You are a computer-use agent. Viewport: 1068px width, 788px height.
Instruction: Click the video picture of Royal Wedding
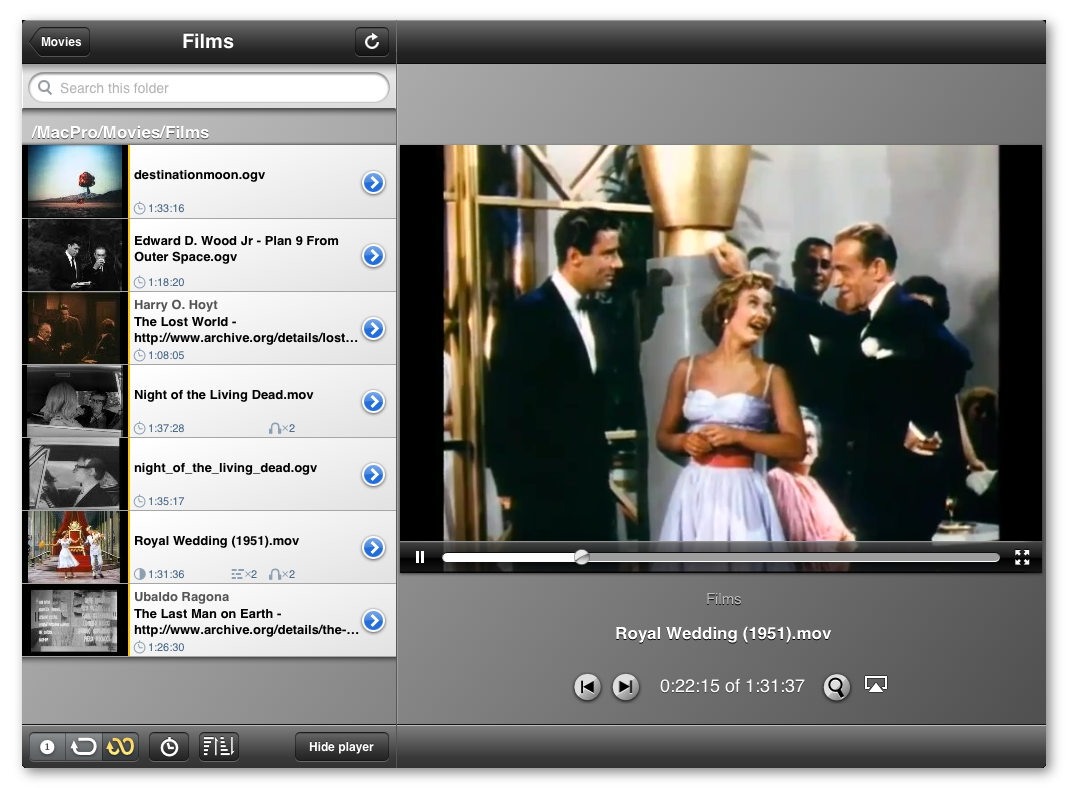point(721,343)
